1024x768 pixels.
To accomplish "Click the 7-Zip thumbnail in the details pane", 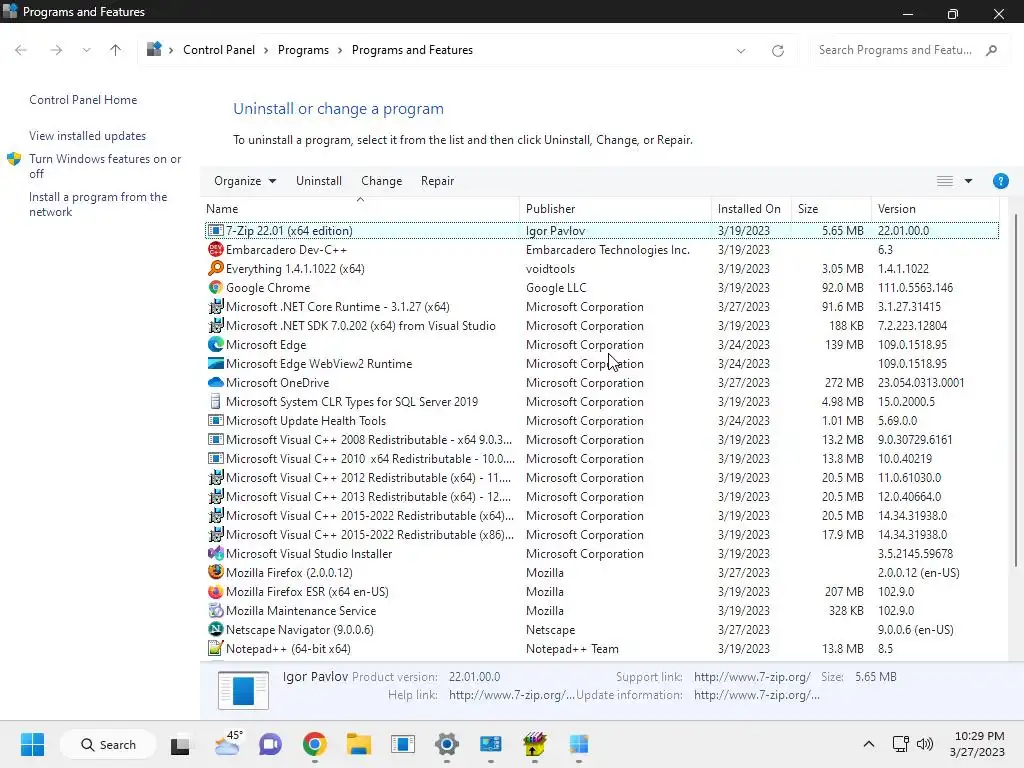I will pyautogui.click(x=243, y=690).
